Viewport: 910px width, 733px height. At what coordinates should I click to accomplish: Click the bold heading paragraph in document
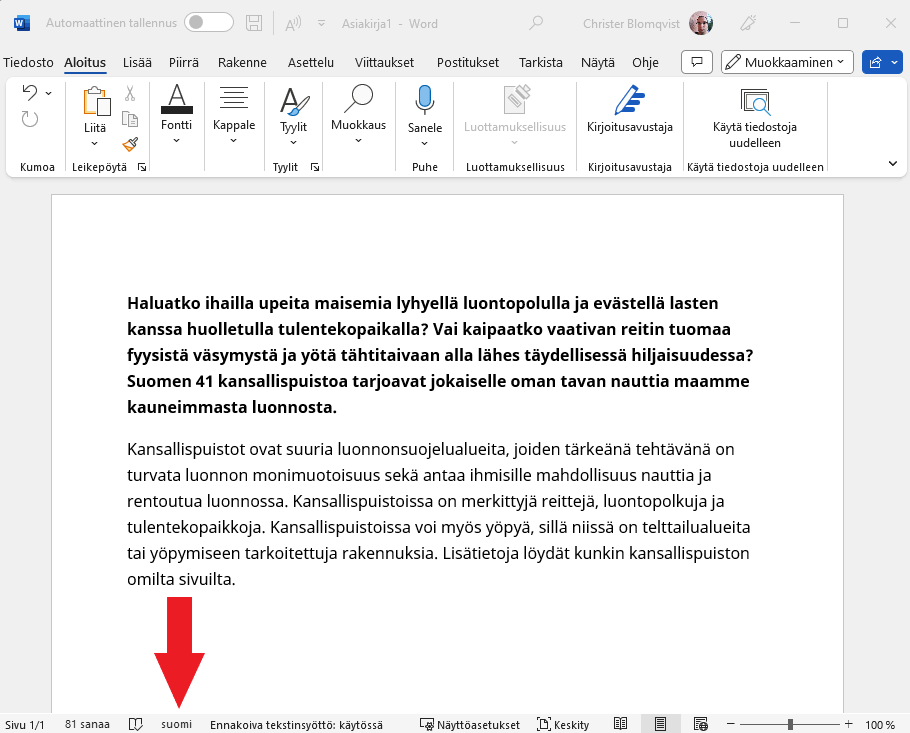[440, 355]
